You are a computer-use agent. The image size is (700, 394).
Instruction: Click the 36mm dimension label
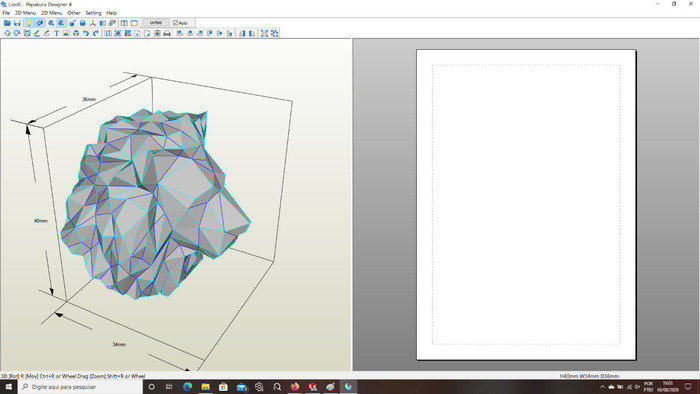tap(89, 99)
